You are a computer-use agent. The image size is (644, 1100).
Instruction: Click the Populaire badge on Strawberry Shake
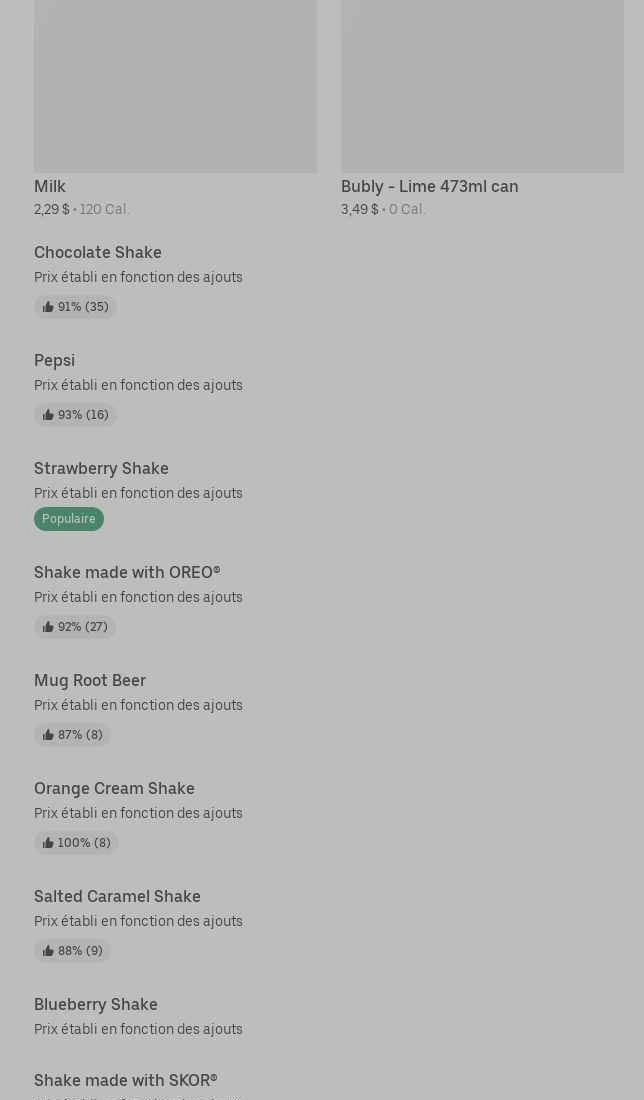pos(69,519)
